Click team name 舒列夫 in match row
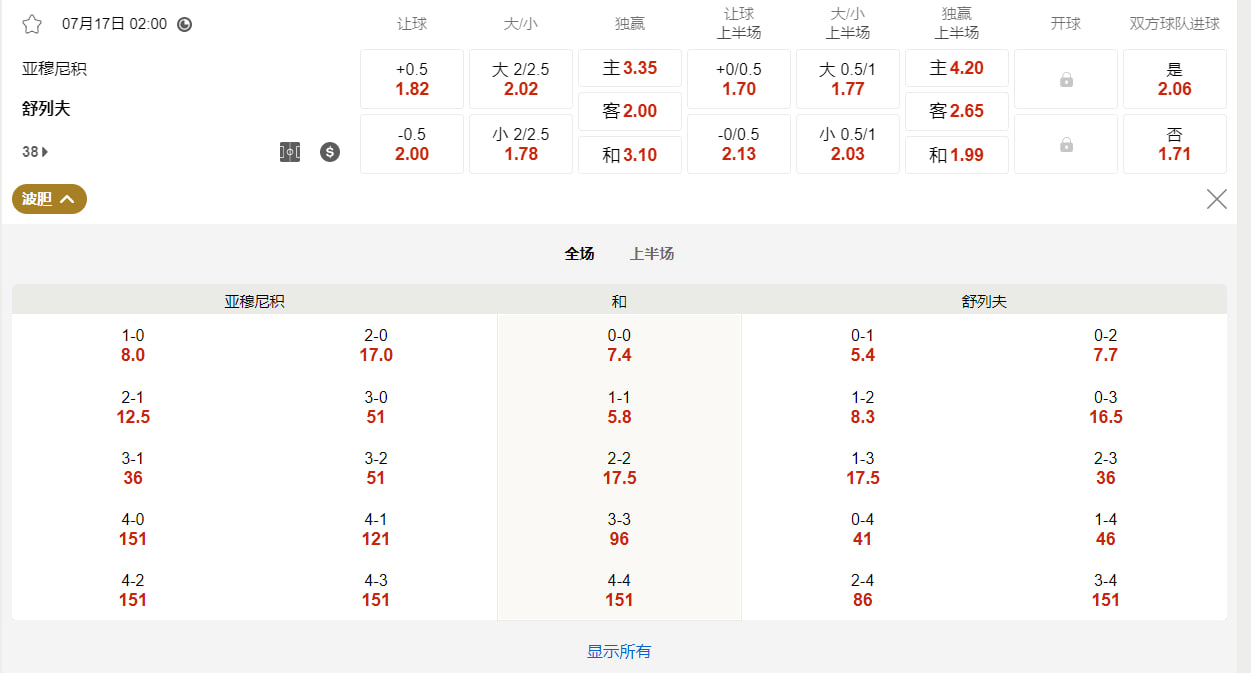Screen dimensions: 1251x673 (46, 109)
